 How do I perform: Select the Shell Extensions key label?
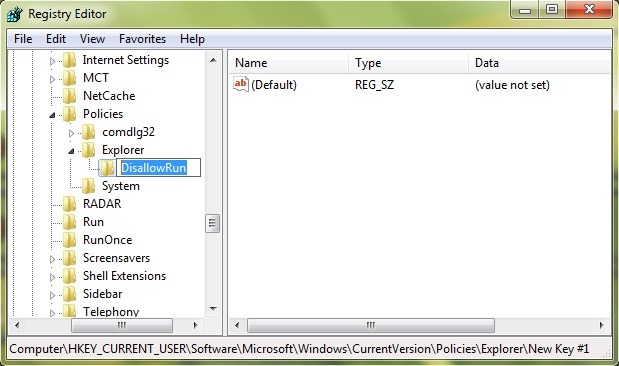point(124,276)
